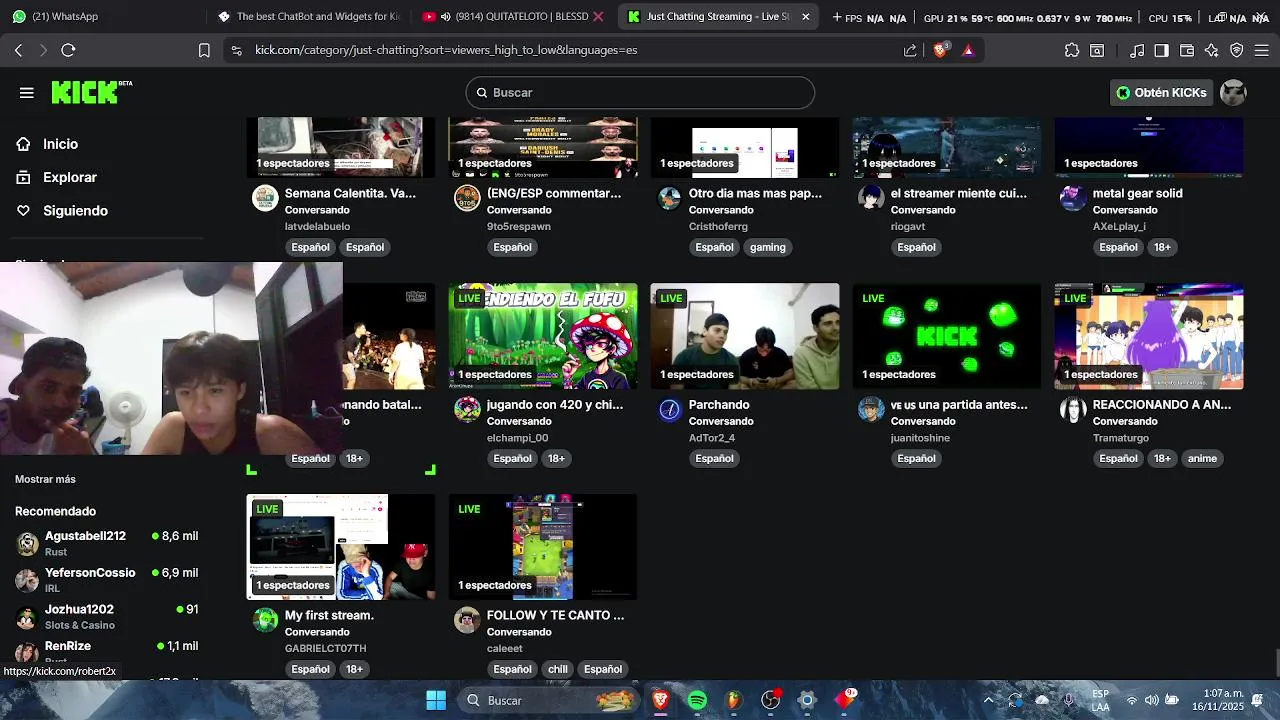Open Brave Wallet icon

pyautogui.click(x=1187, y=50)
